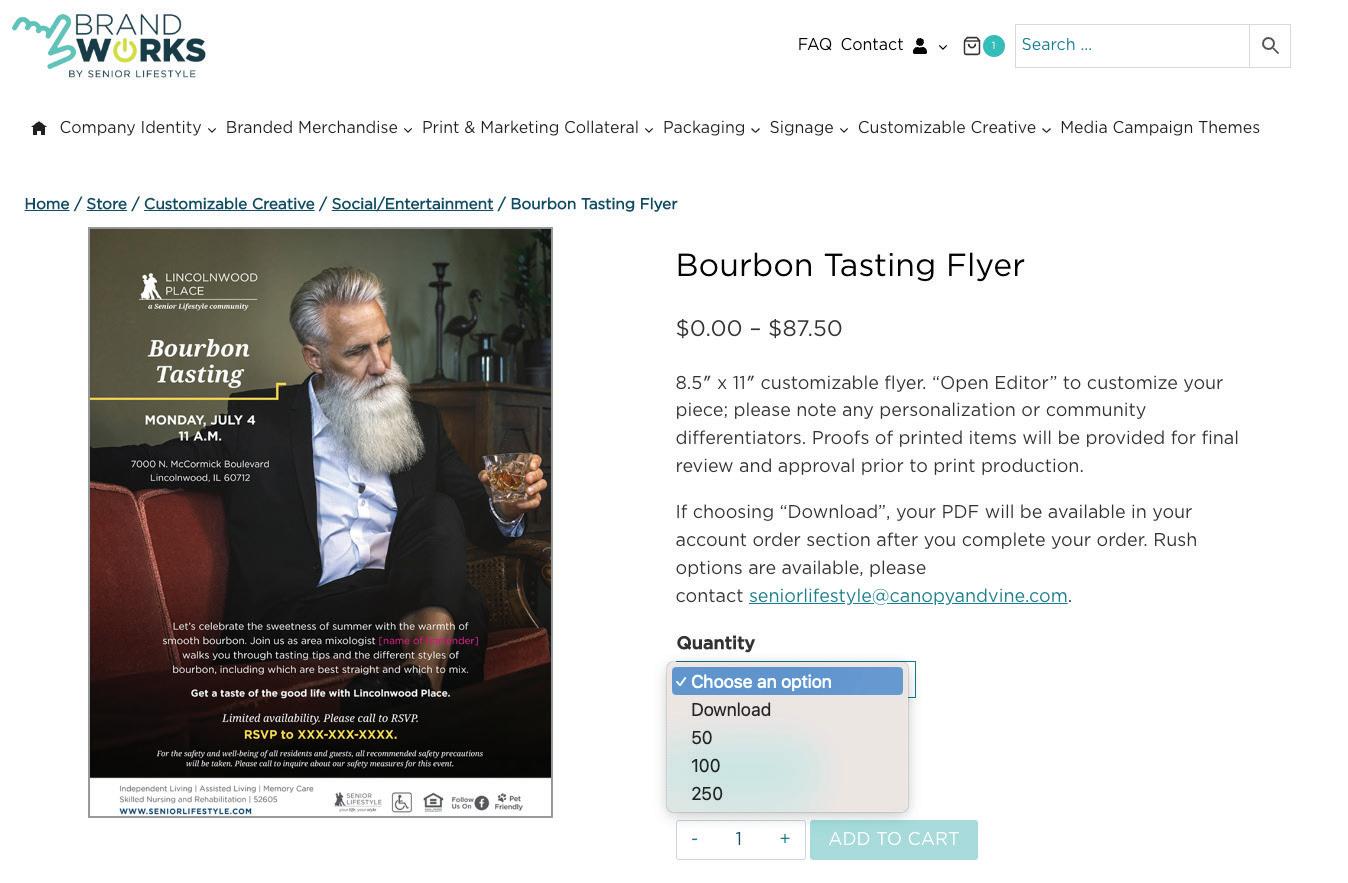Click seniorlifestyle@canopyandvine.com email link

point(908,596)
